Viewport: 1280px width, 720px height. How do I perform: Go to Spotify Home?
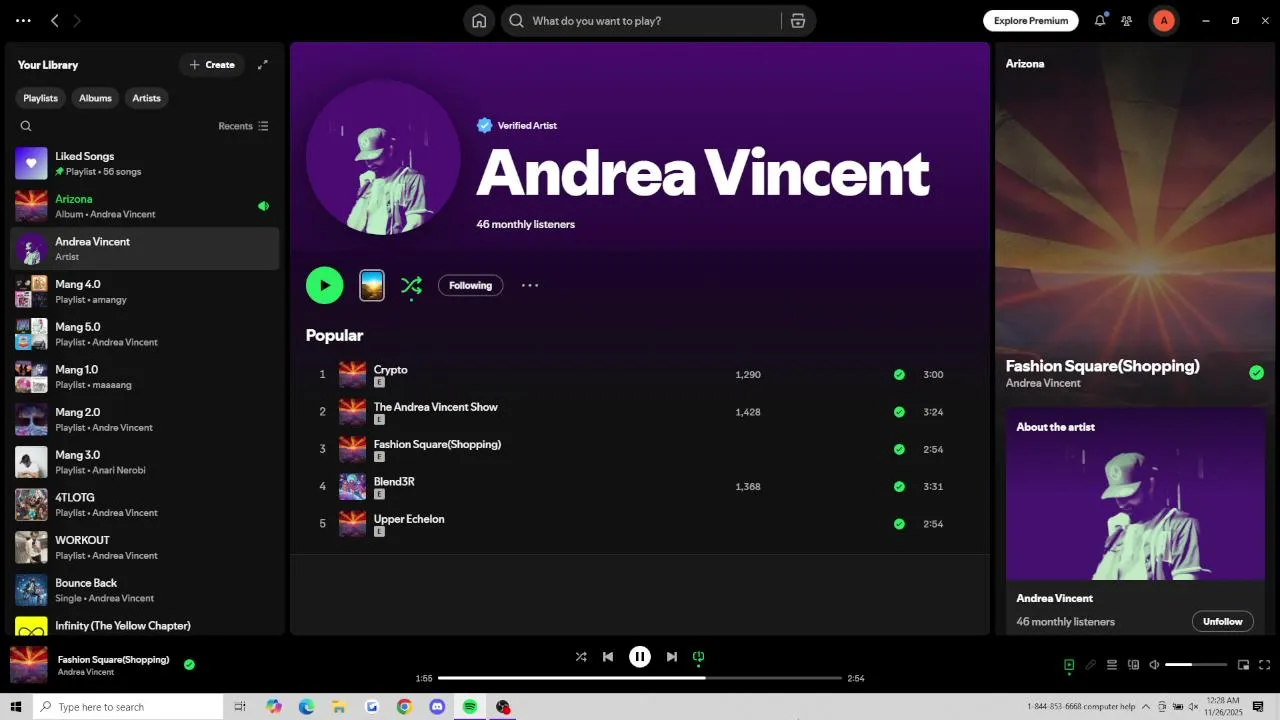click(x=479, y=21)
